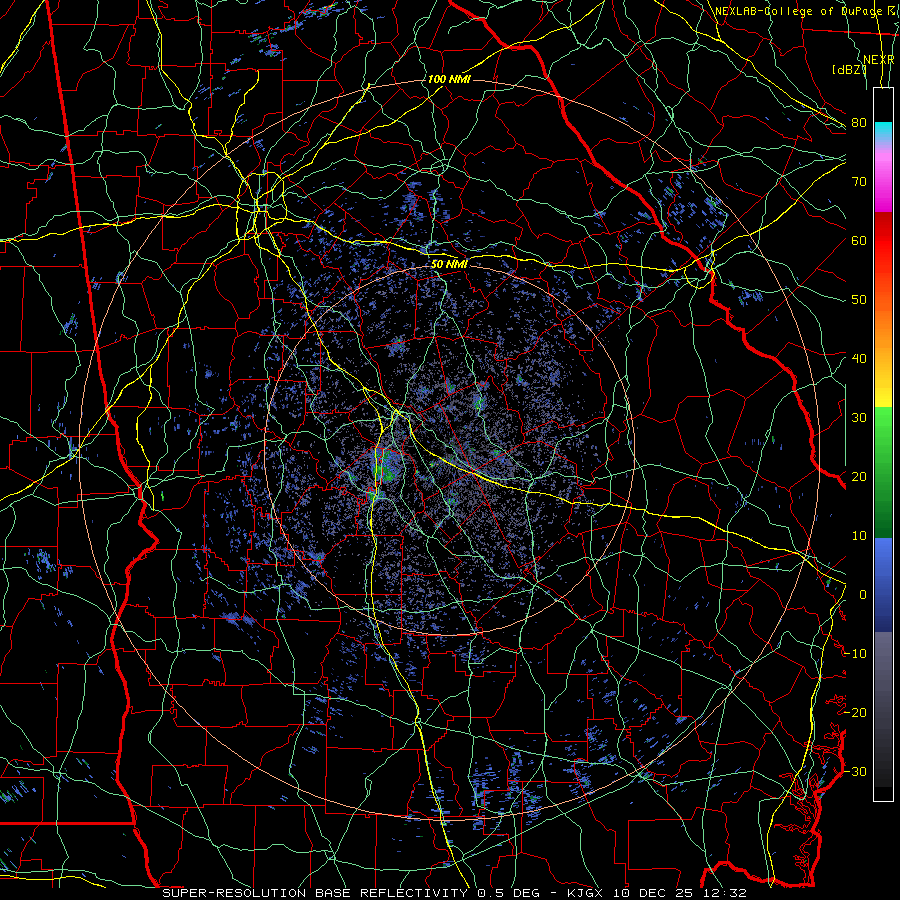Click the 50 value on the dBZ scale
The height and width of the screenshot is (900, 900).
tap(859, 300)
